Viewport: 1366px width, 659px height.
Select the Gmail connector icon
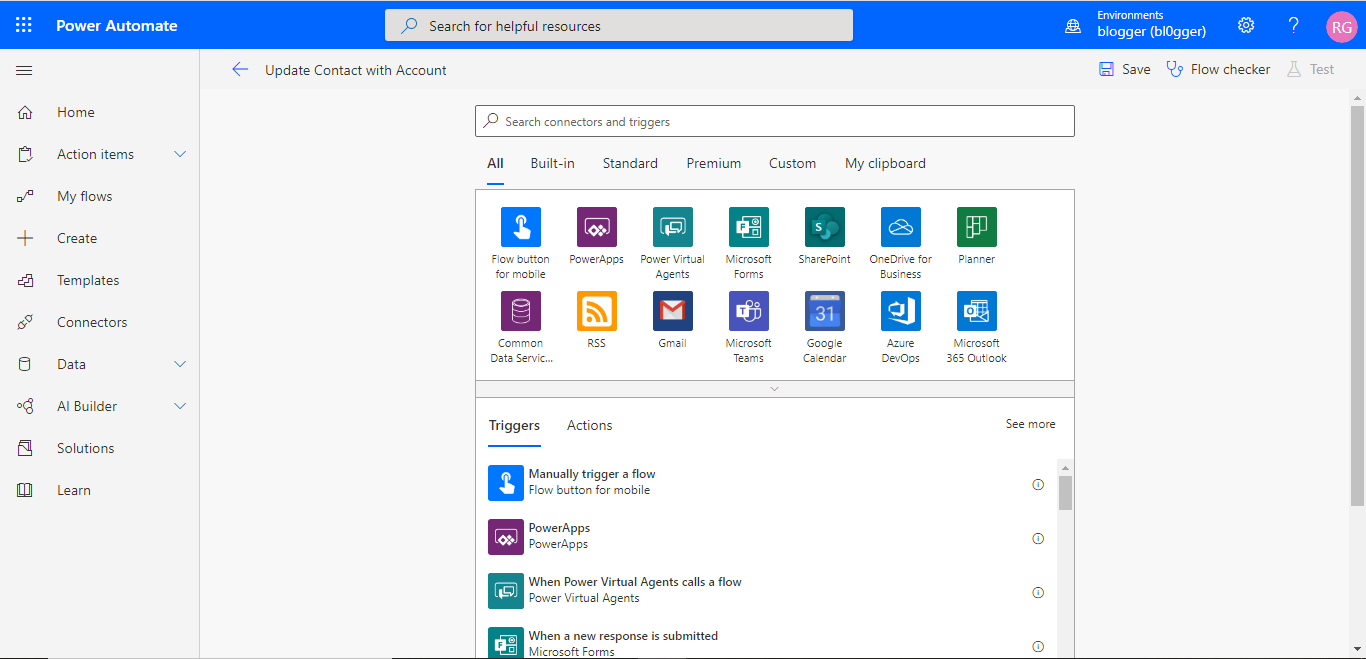point(672,310)
